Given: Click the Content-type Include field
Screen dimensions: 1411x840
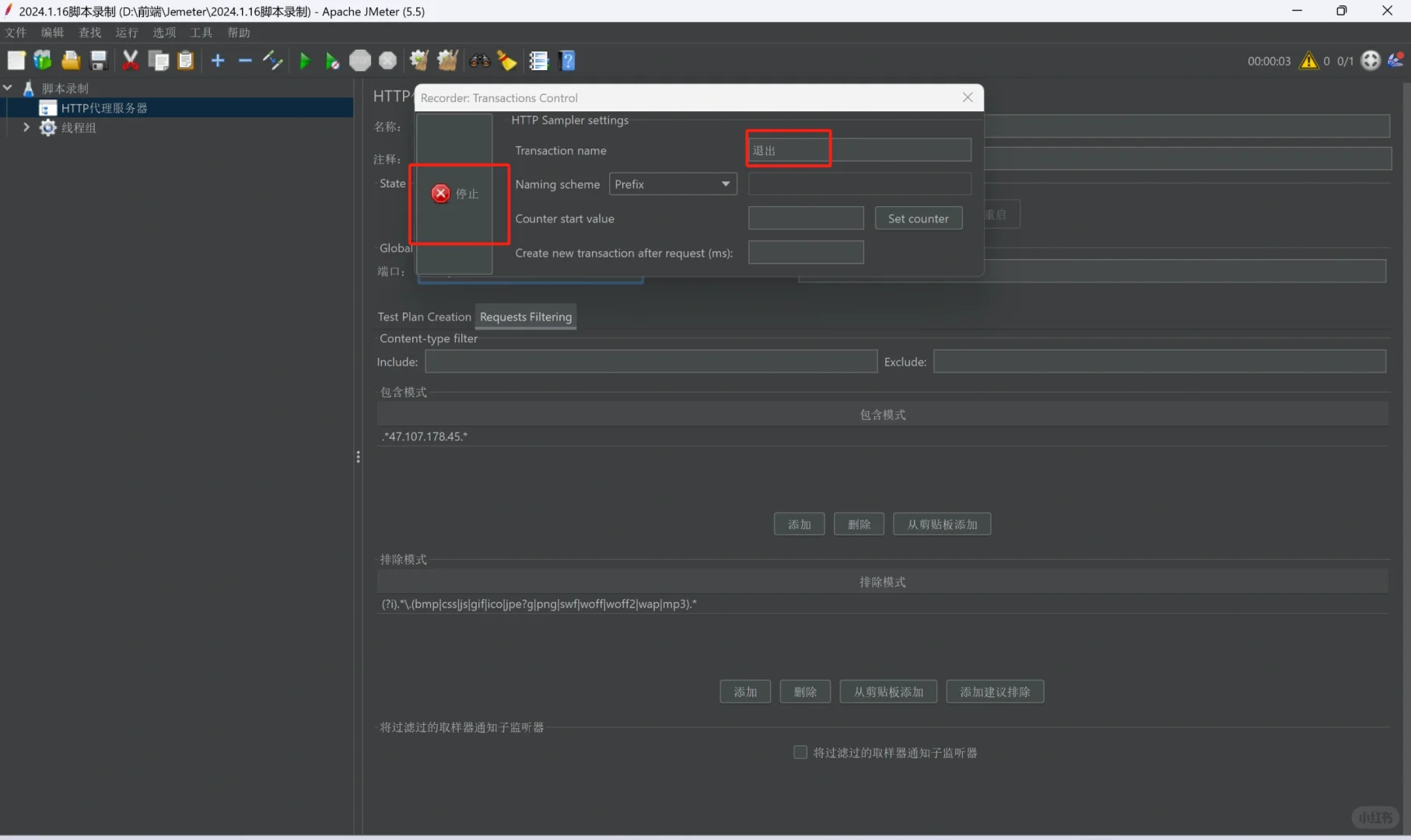Looking at the screenshot, I should [x=651, y=362].
